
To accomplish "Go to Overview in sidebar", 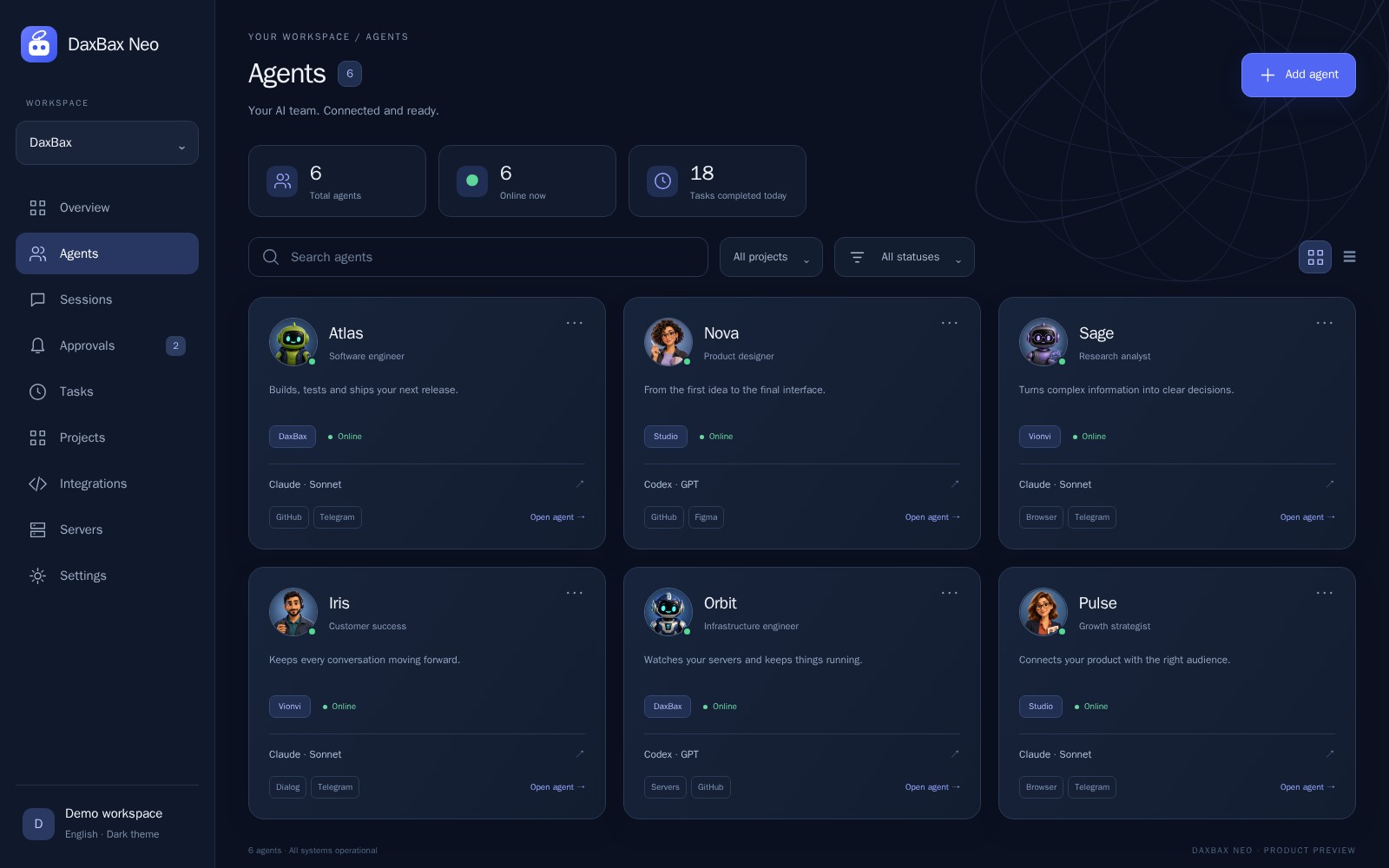I will point(107,207).
